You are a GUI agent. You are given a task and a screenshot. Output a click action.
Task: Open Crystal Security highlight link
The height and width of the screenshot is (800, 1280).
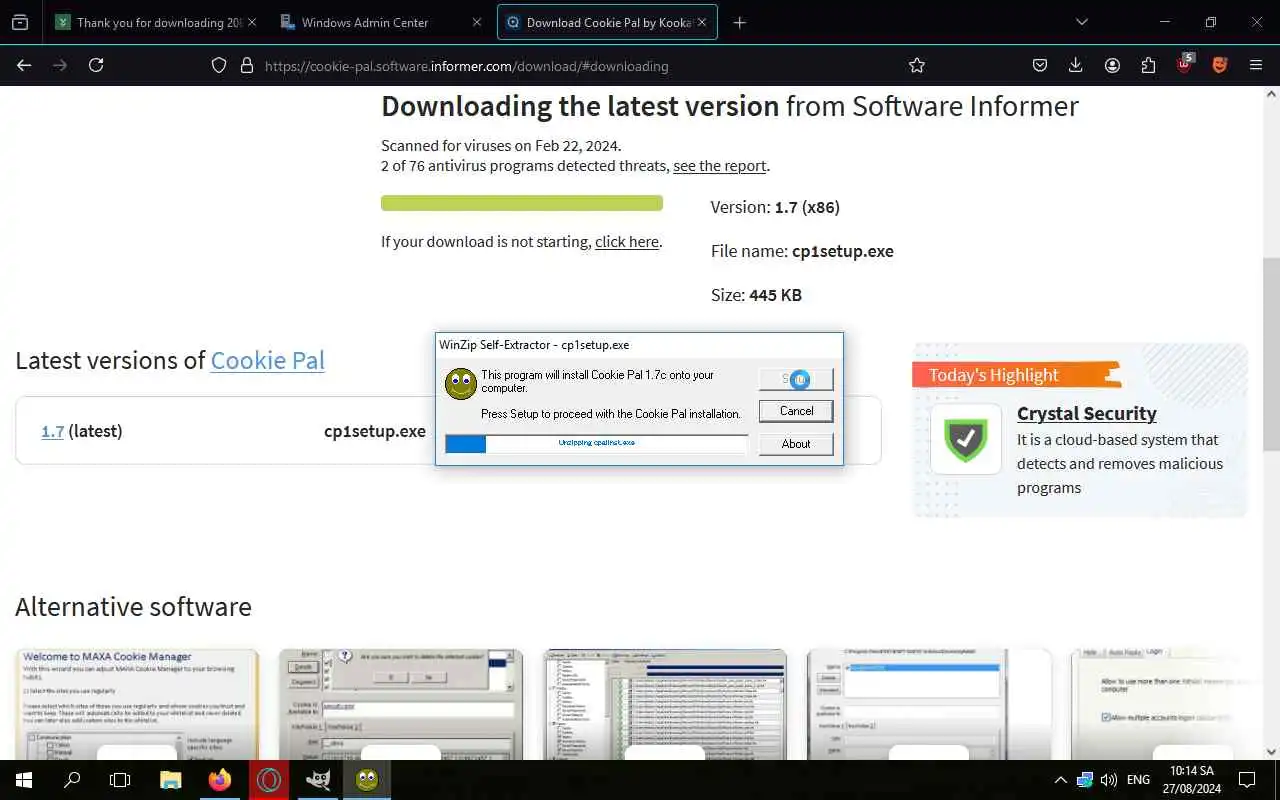click(x=1087, y=413)
